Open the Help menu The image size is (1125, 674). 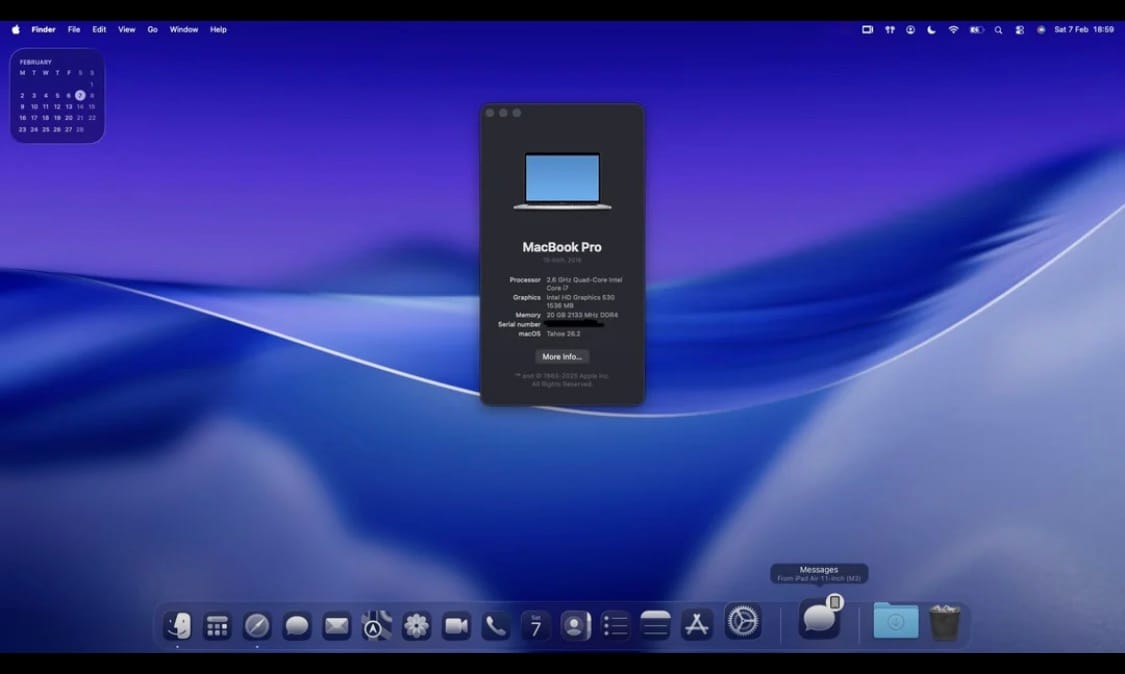click(x=218, y=29)
